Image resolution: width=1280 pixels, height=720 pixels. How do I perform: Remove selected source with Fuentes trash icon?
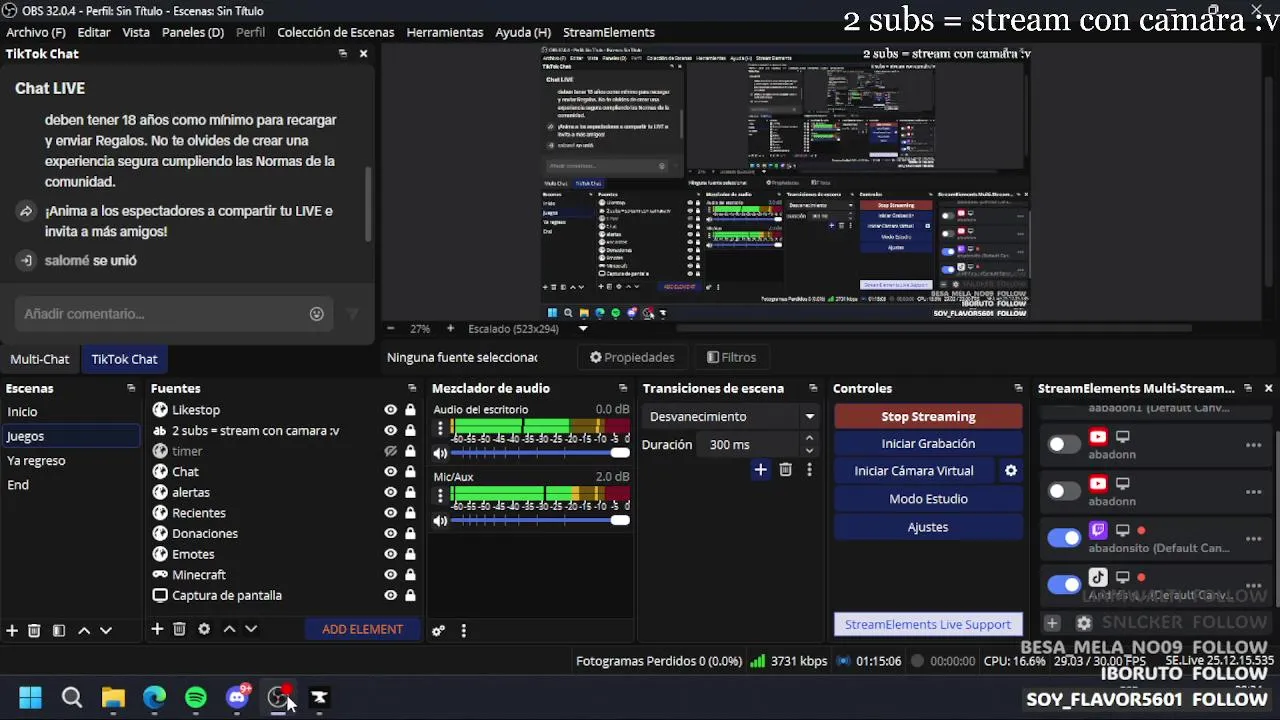[180, 629]
